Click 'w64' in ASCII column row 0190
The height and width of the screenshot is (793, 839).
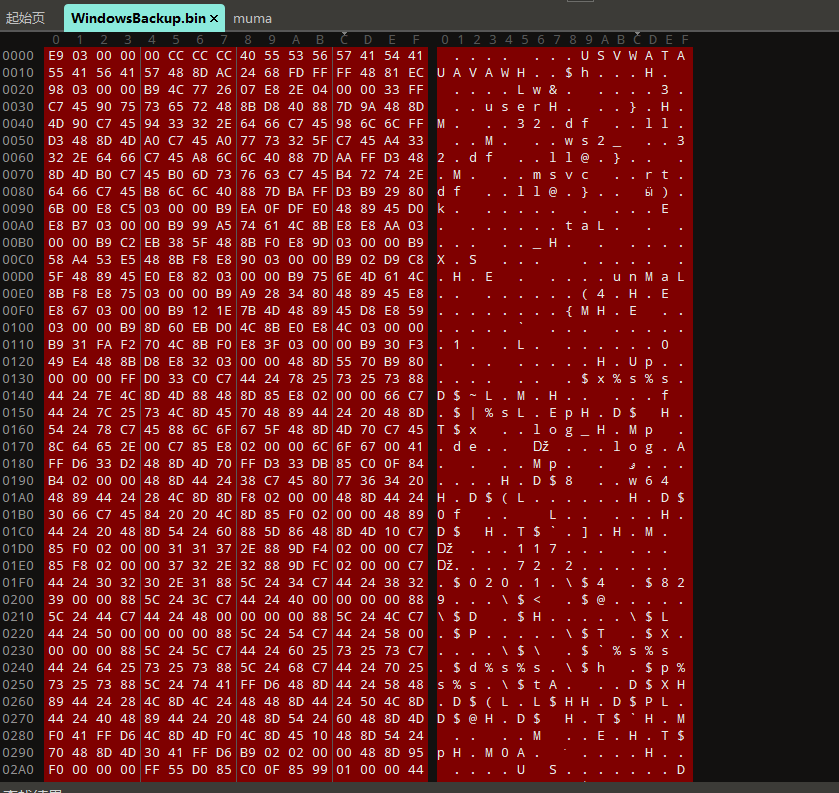pyautogui.click(x=649, y=481)
